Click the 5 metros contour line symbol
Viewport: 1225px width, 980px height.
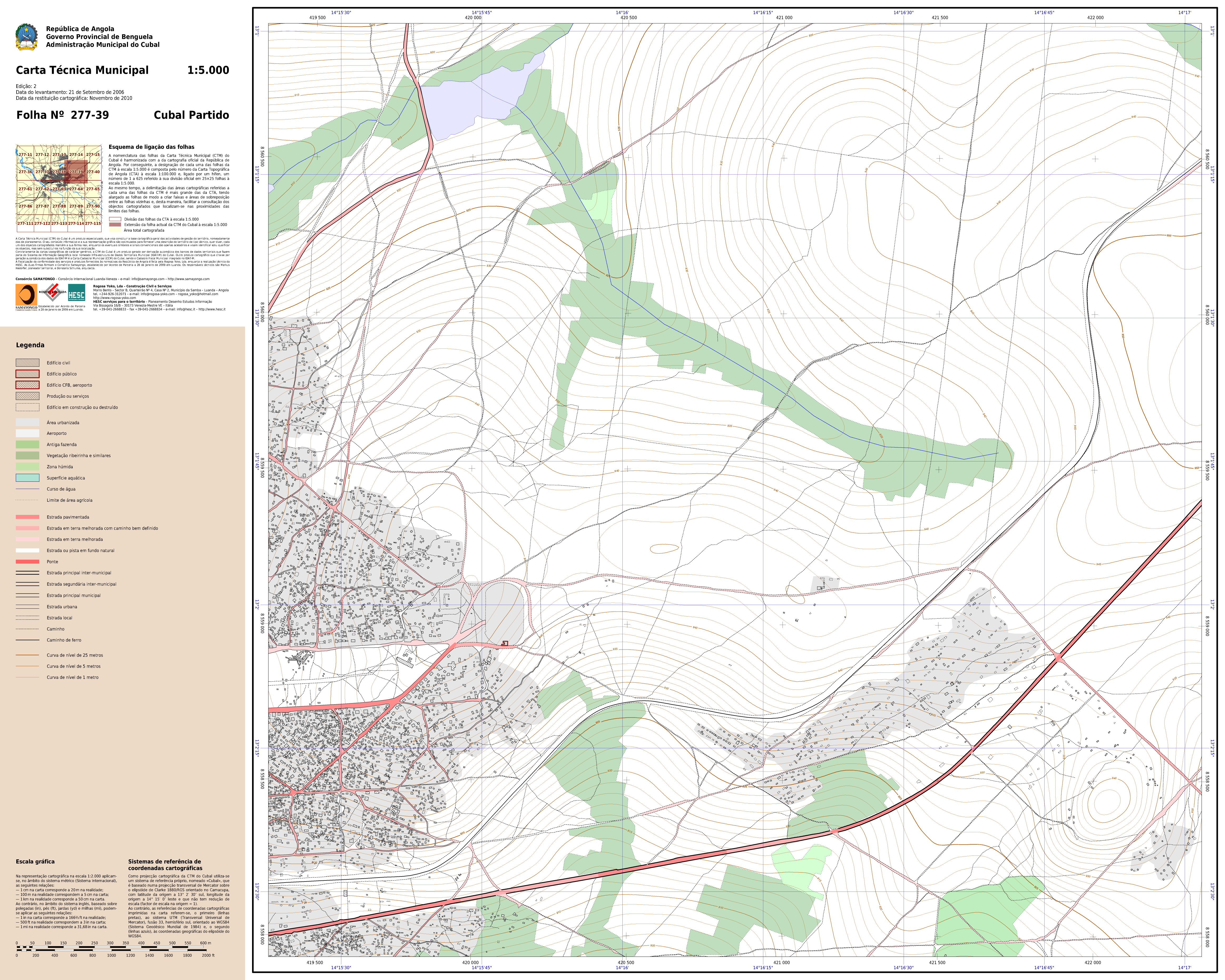coord(27,666)
